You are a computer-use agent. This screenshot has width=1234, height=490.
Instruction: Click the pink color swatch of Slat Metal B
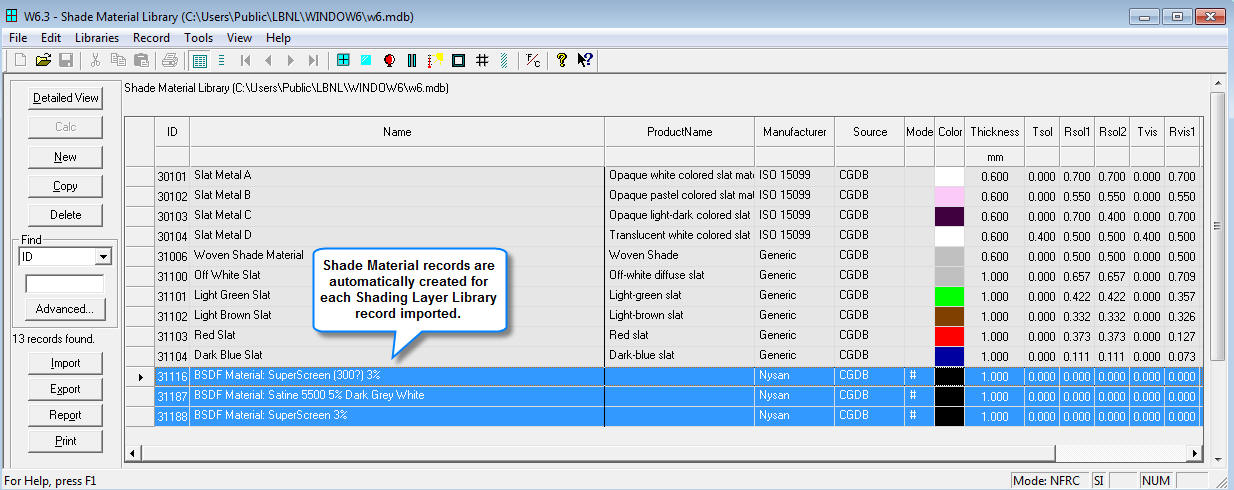(x=950, y=196)
